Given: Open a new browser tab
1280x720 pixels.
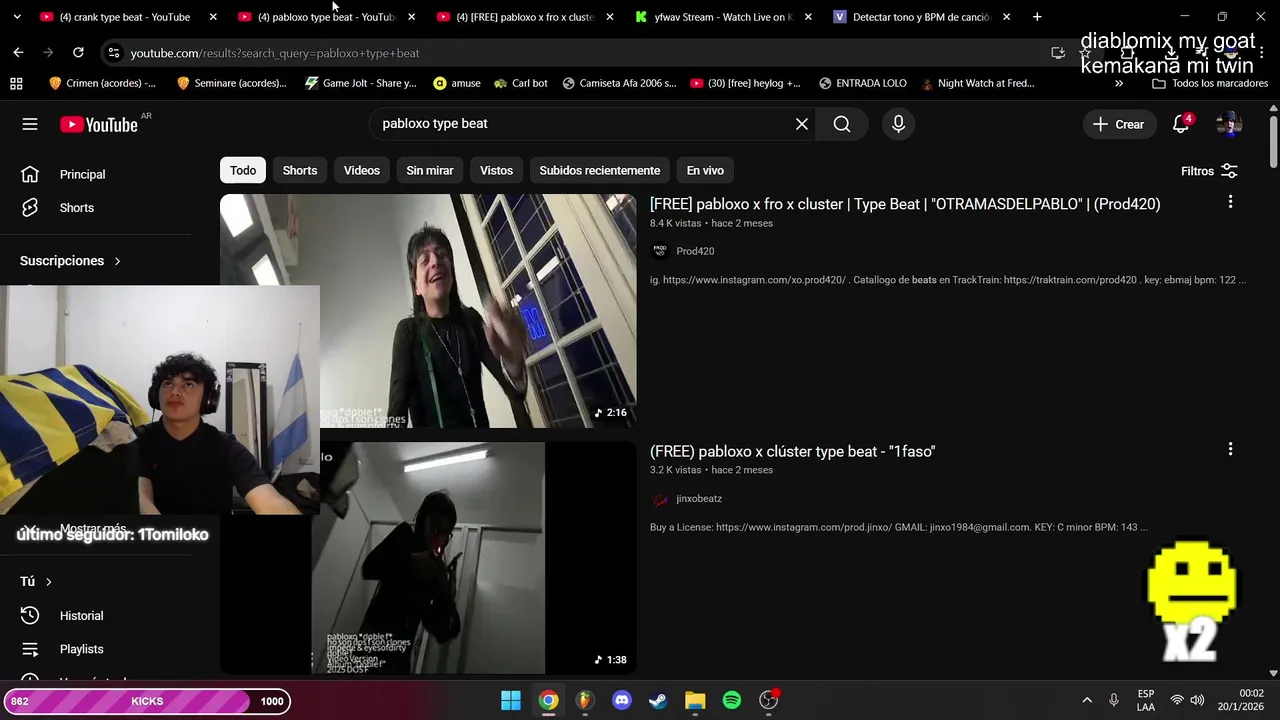Looking at the screenshot, I should 1037,17.
